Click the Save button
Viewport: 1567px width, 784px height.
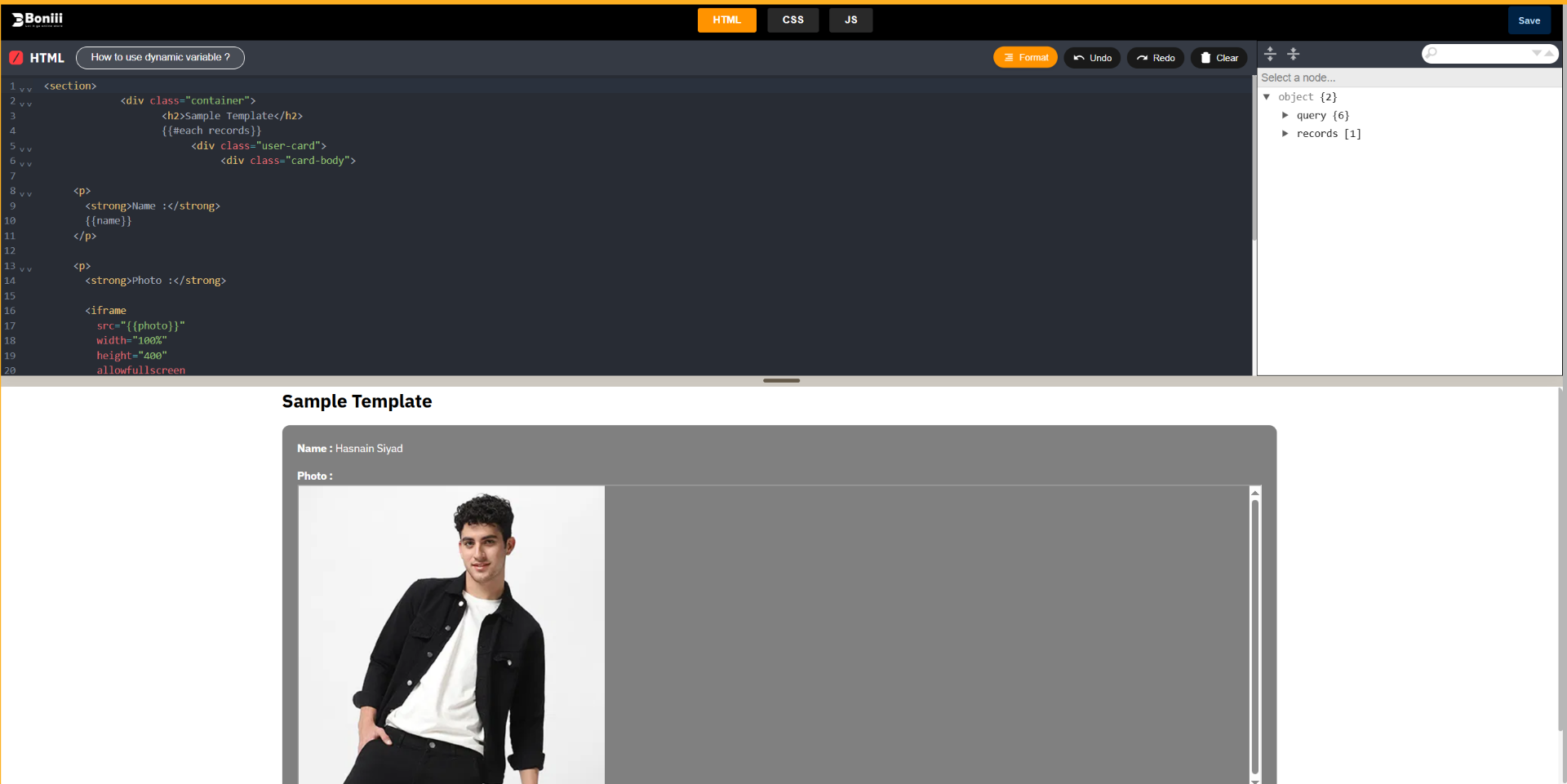(x=1529, y=20)
